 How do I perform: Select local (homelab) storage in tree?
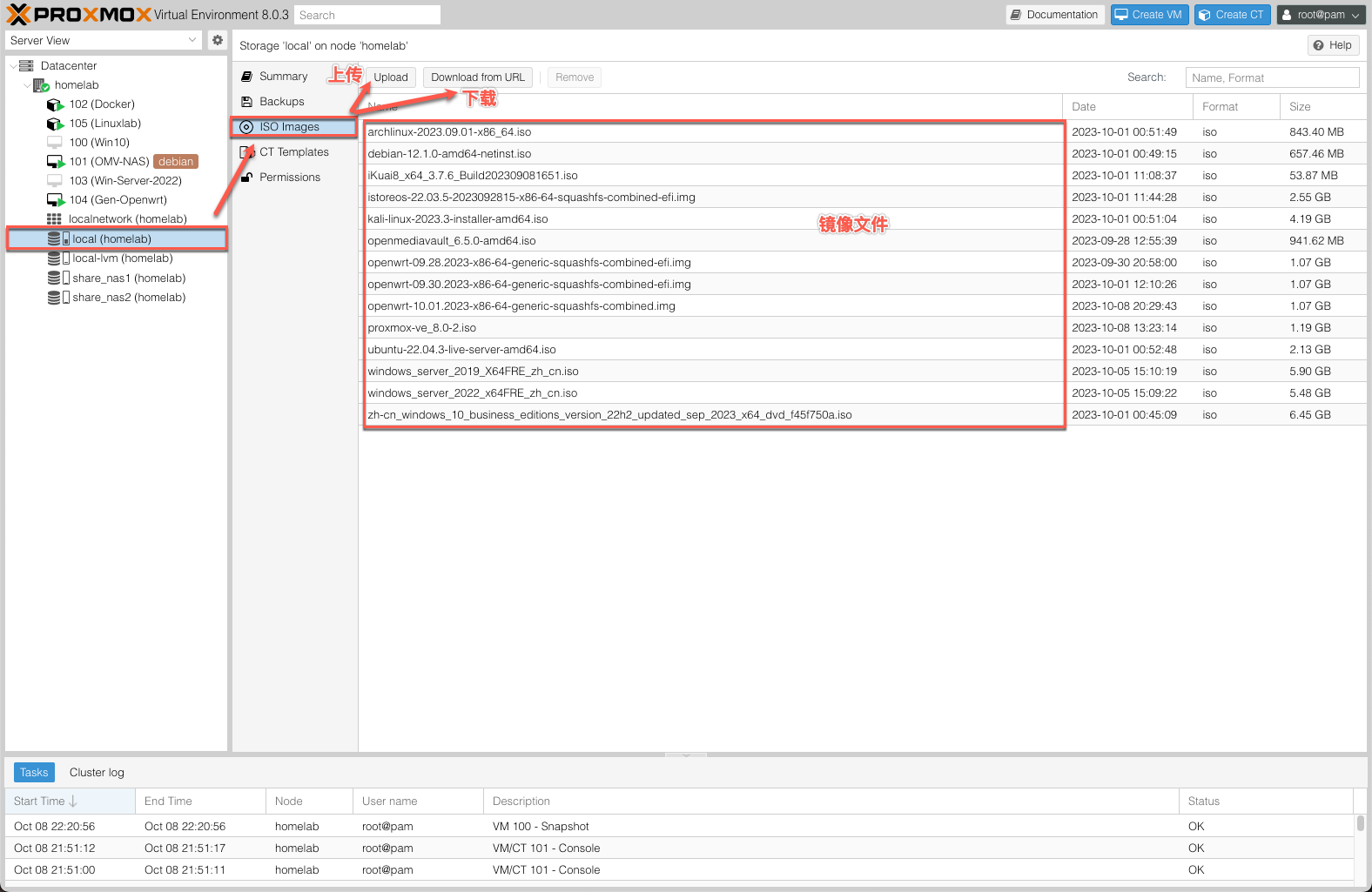click(117, 239)
